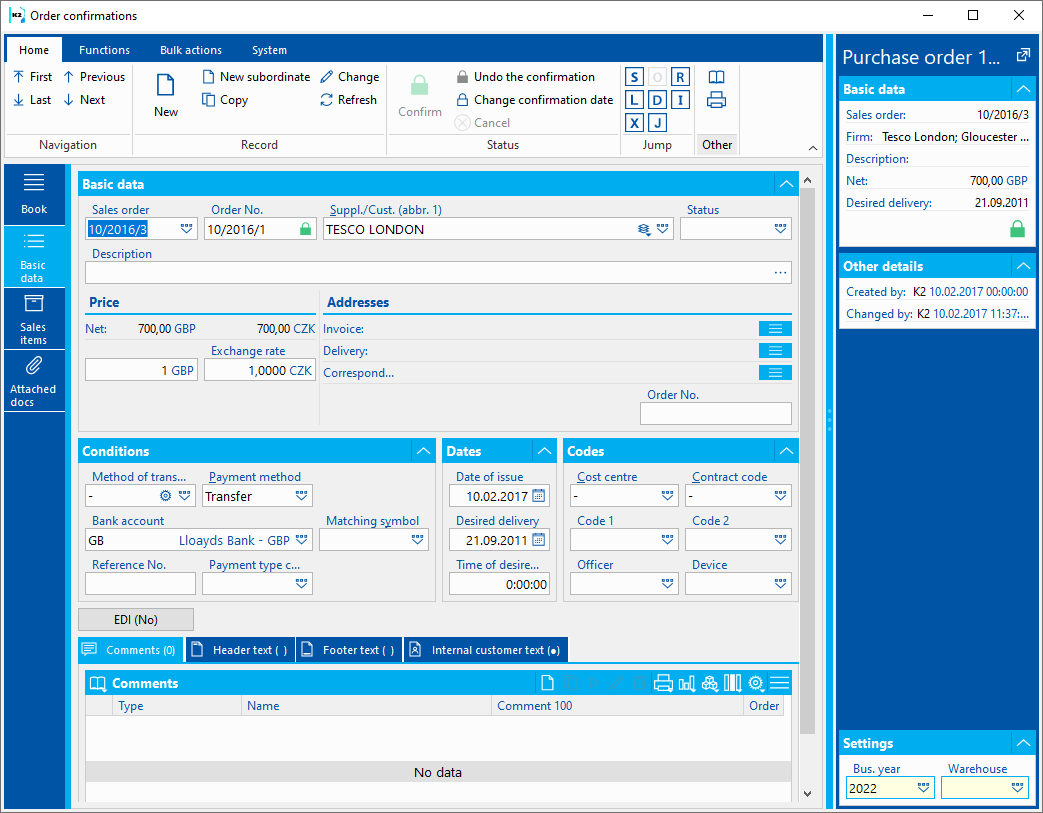Go to the Previous record
This screenshot has width=1043, height=813.
(94, 77)
